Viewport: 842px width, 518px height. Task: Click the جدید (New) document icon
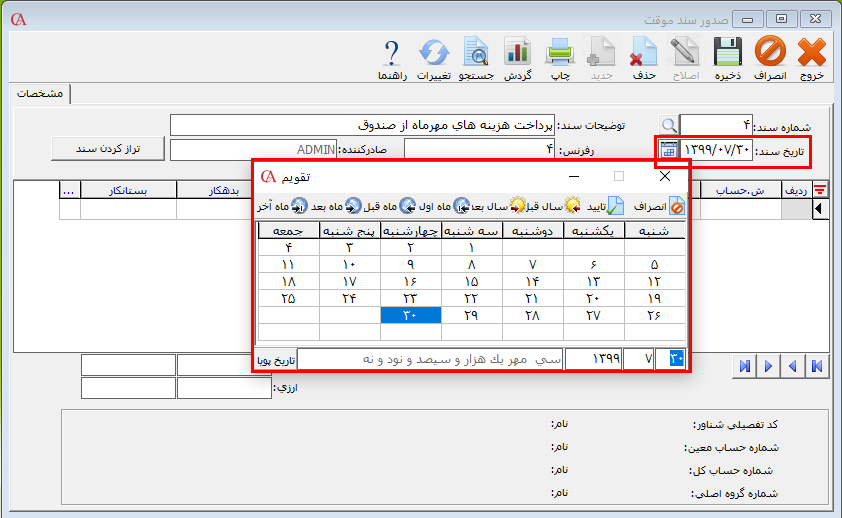tap(601, 59)
